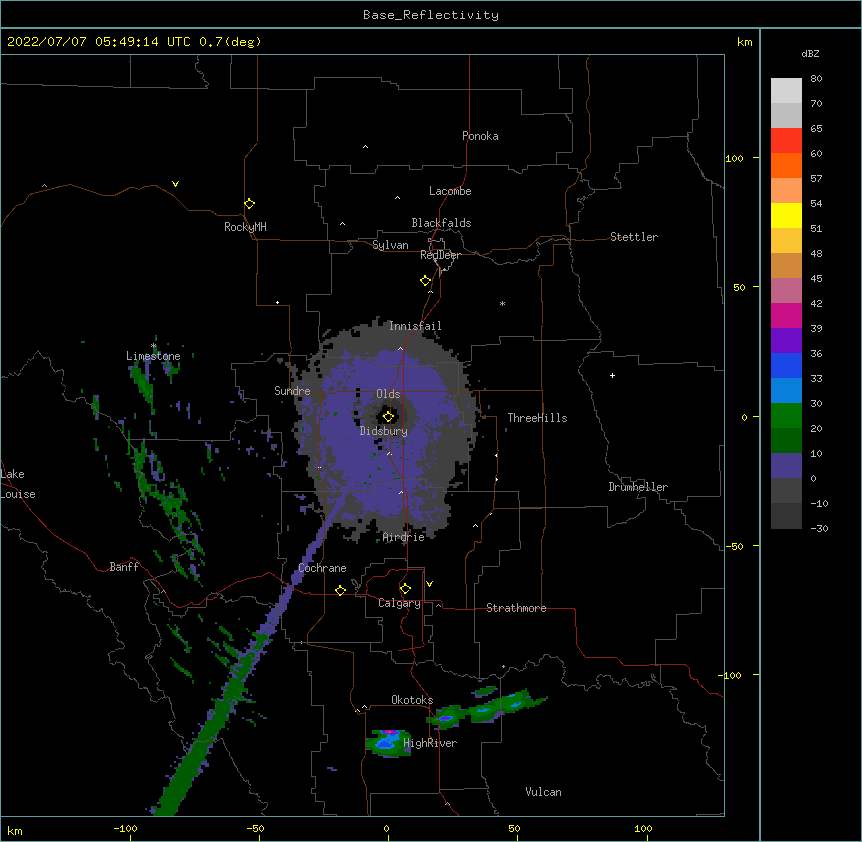The height and width of the screenshot is (842, 862).
Task: Click the dBZ legend heading
Action: [x=810, y=53]
